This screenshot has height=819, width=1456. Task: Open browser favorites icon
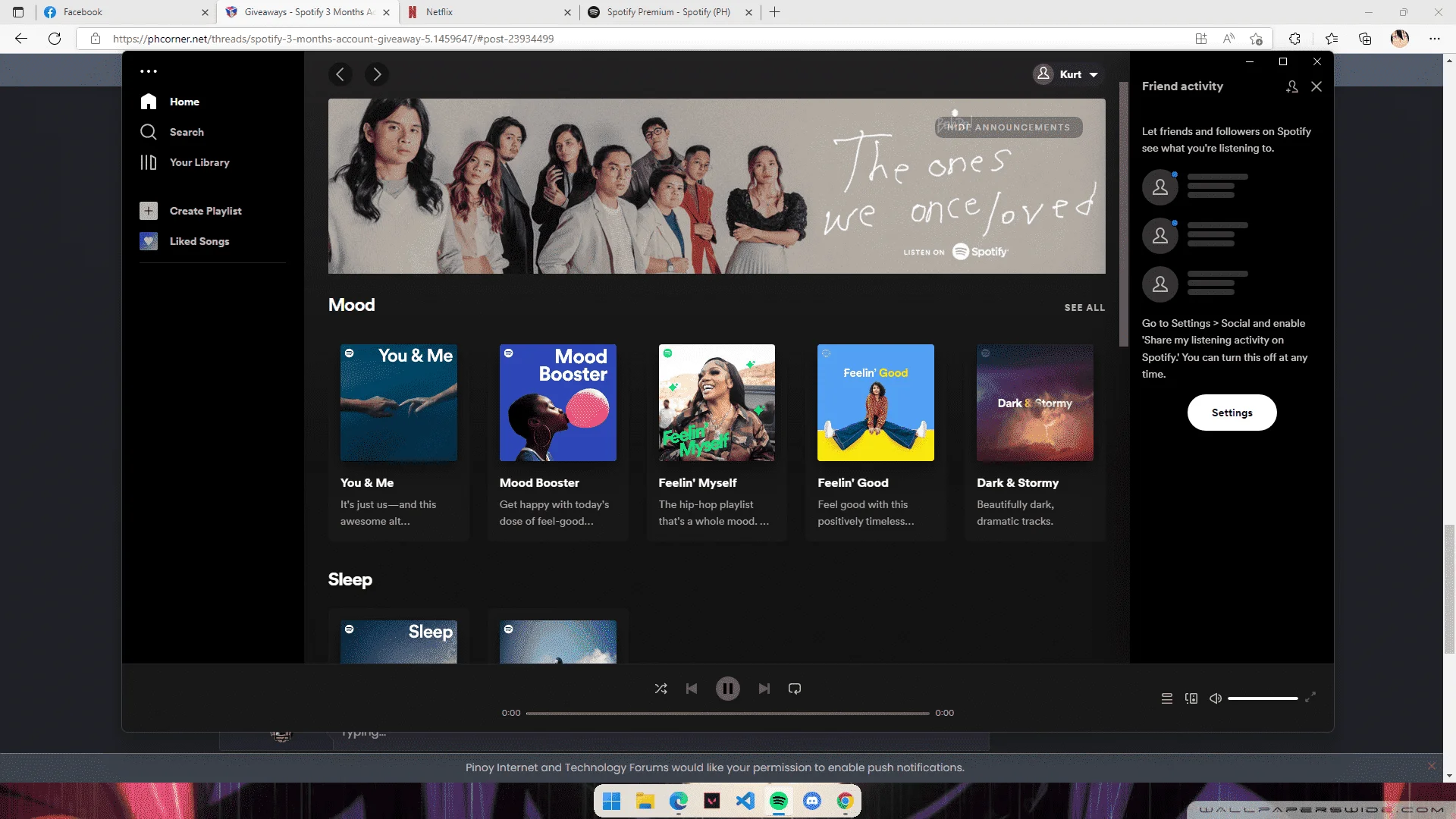pyautogui.click(x=1332, y=39)
